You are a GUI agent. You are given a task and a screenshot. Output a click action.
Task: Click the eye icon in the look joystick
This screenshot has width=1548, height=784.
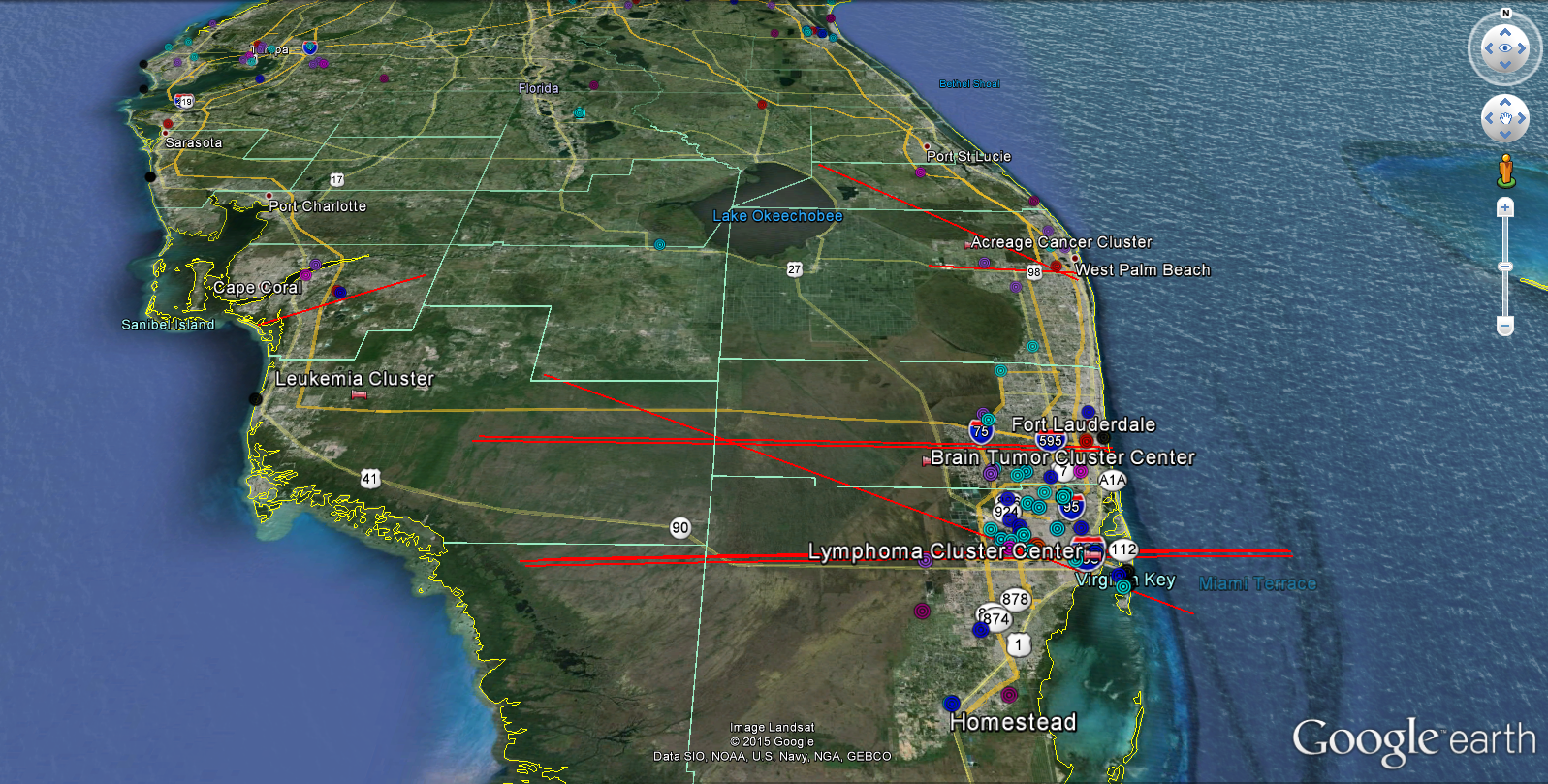pos(1505,48)
